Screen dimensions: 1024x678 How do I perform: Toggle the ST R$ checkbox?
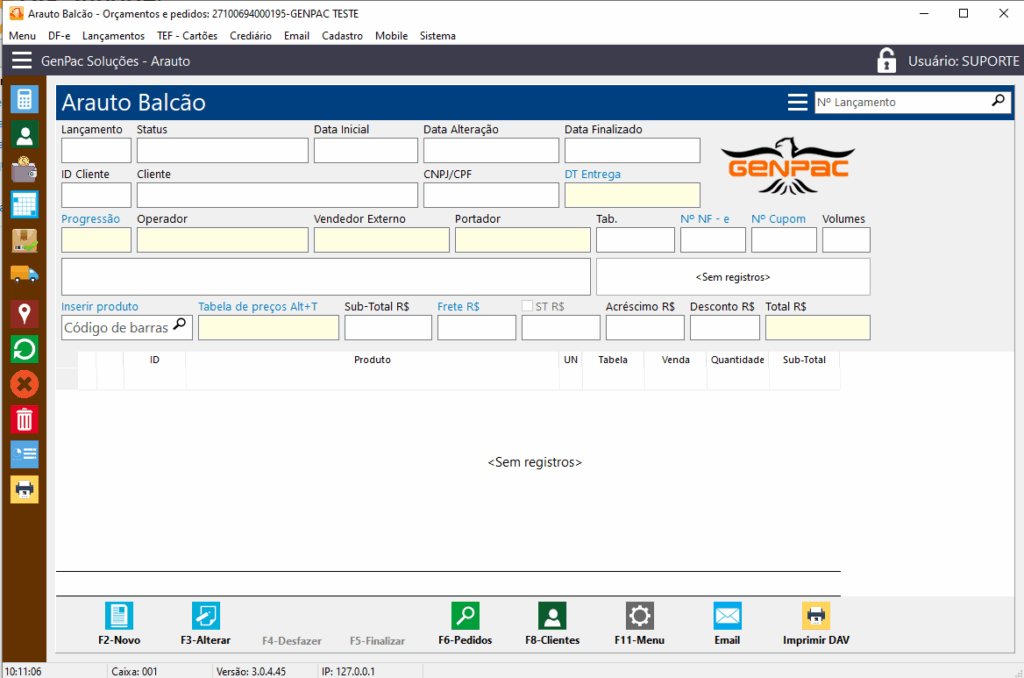528,306
